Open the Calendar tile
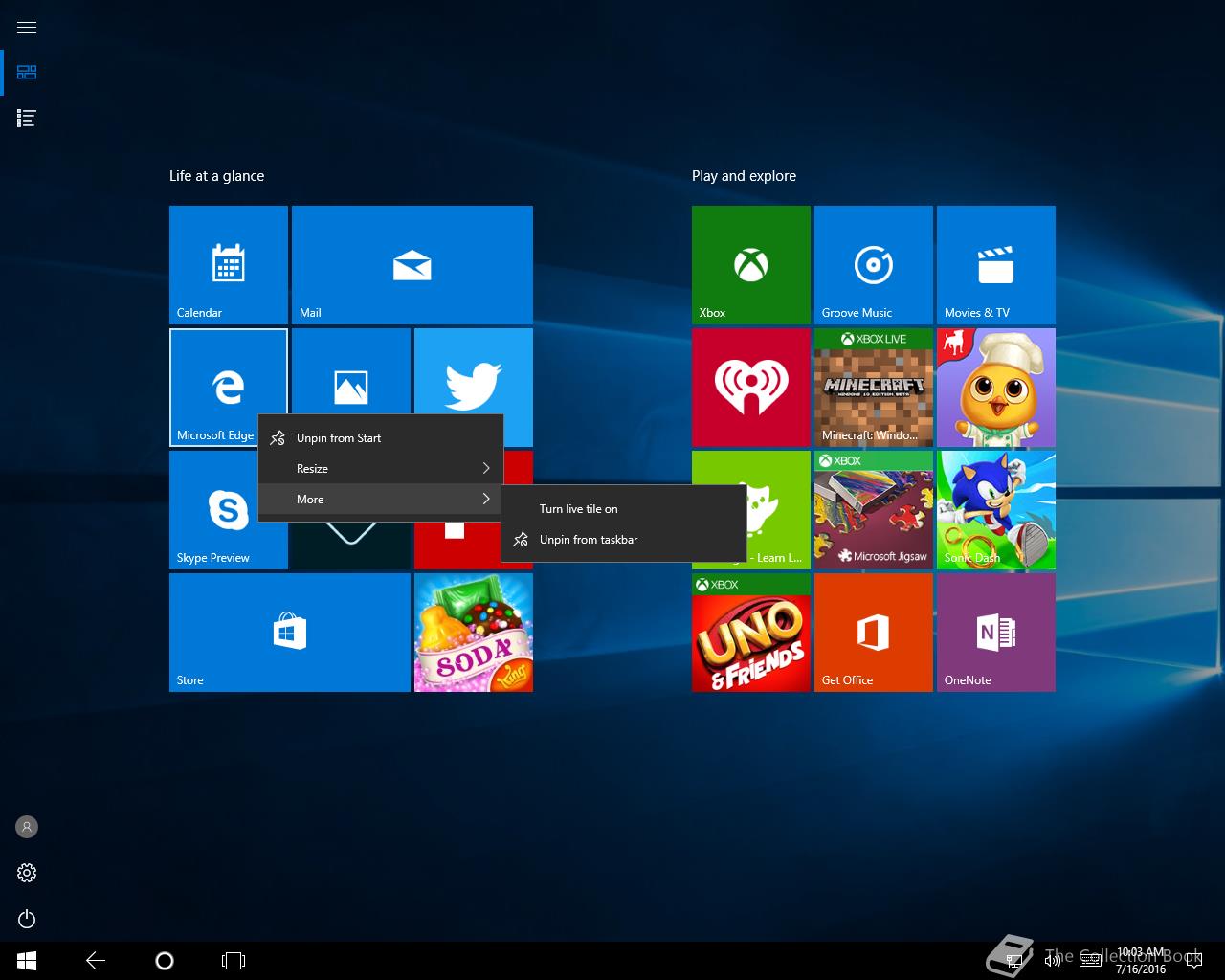This screenshot has width=1225, height=980. click(x=229, y=265)
